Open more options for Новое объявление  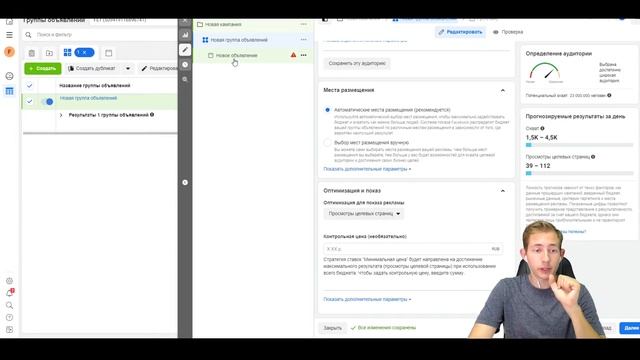click(x=304, y=55)
